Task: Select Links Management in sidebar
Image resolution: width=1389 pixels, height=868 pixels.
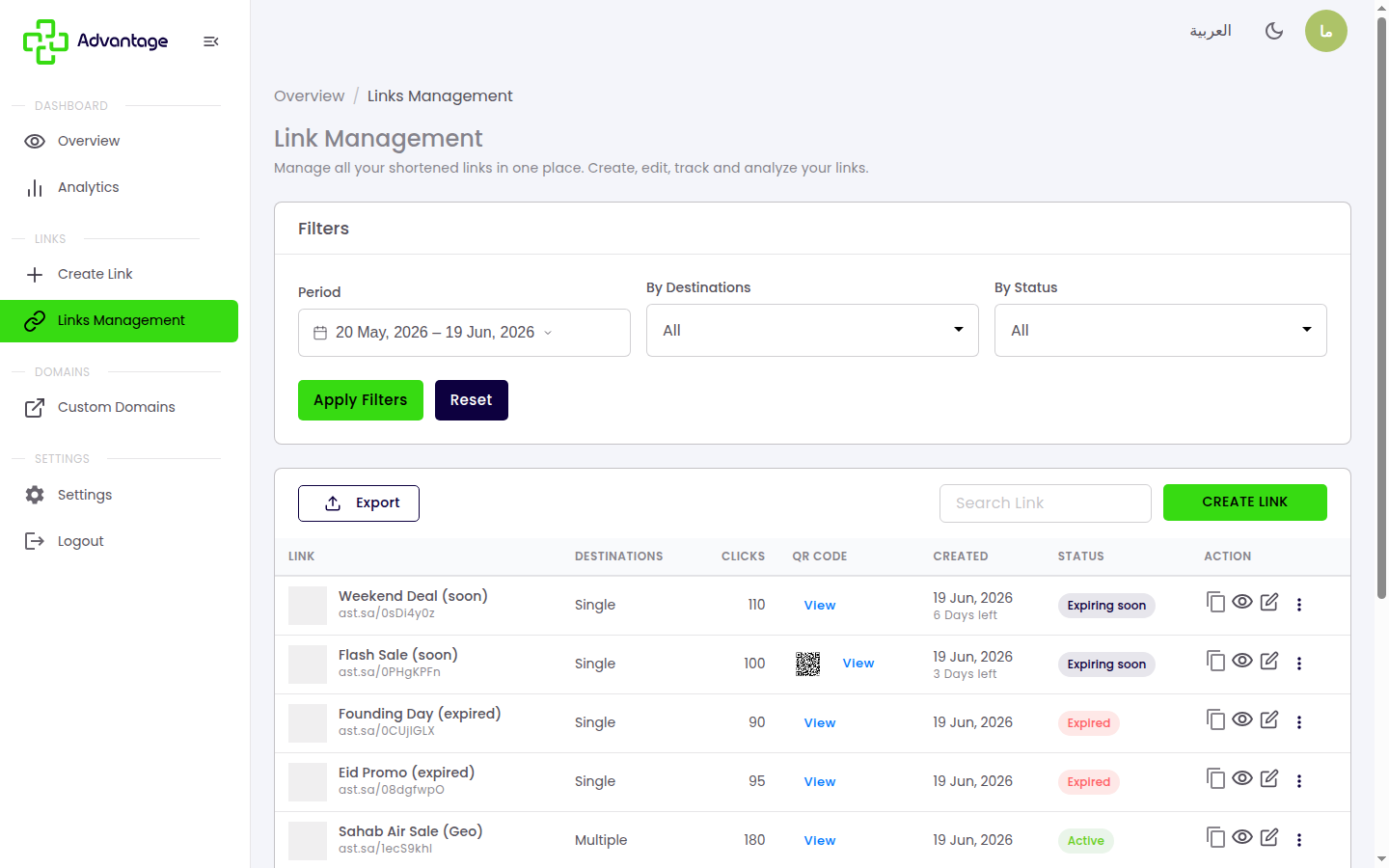Action: click(x=119, y=321)
